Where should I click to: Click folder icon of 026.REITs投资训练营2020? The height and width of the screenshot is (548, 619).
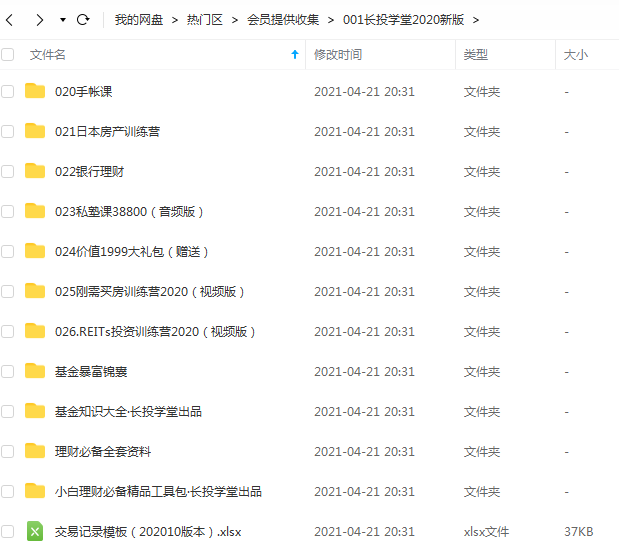35,331
